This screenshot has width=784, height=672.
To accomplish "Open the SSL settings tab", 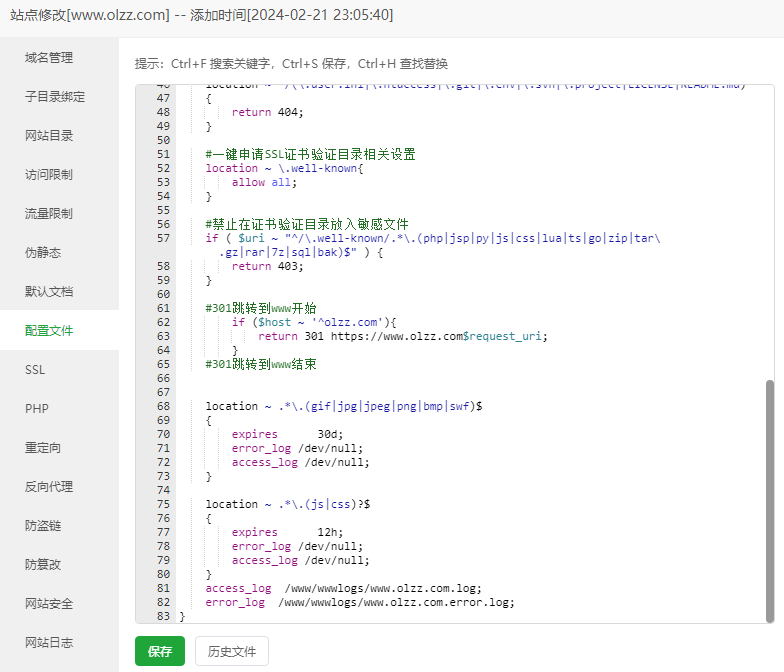I will (35, 370).
